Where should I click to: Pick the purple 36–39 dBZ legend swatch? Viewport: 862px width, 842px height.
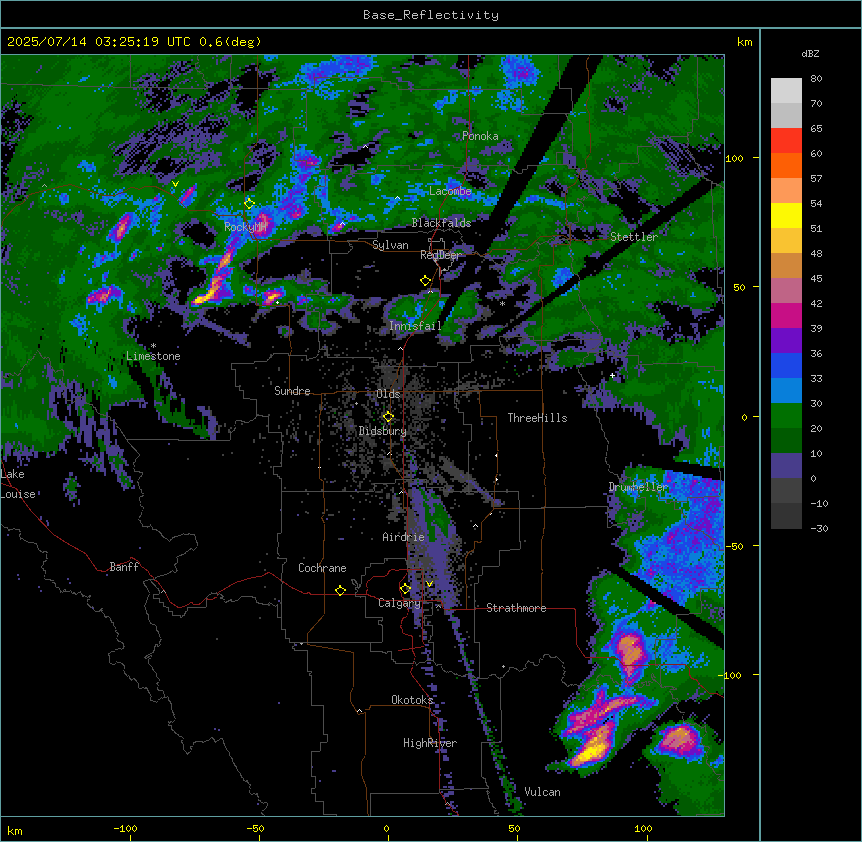click(x=786, y=340)
